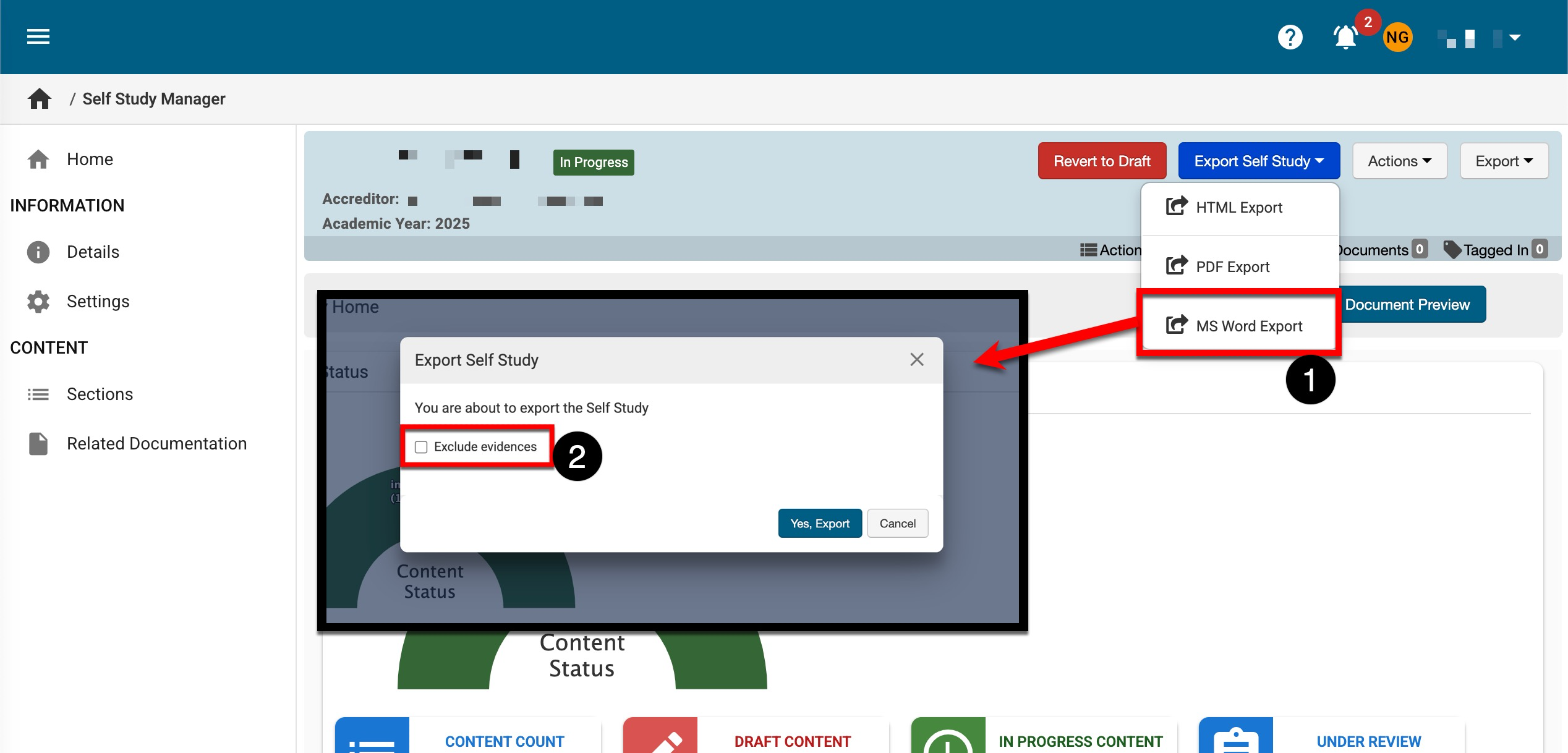
Task: Open the hamburger navigation menu
Action: [38, 37]
